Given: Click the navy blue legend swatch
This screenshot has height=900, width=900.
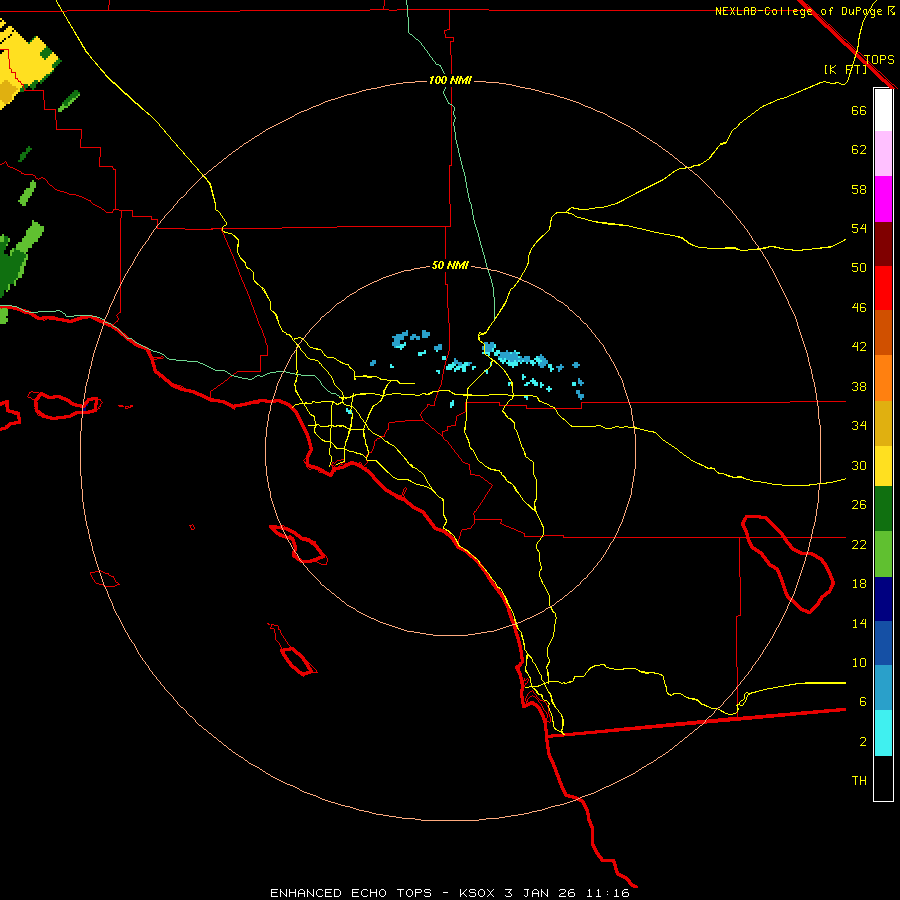Looking at the screenshot, I should click(883, 599).
